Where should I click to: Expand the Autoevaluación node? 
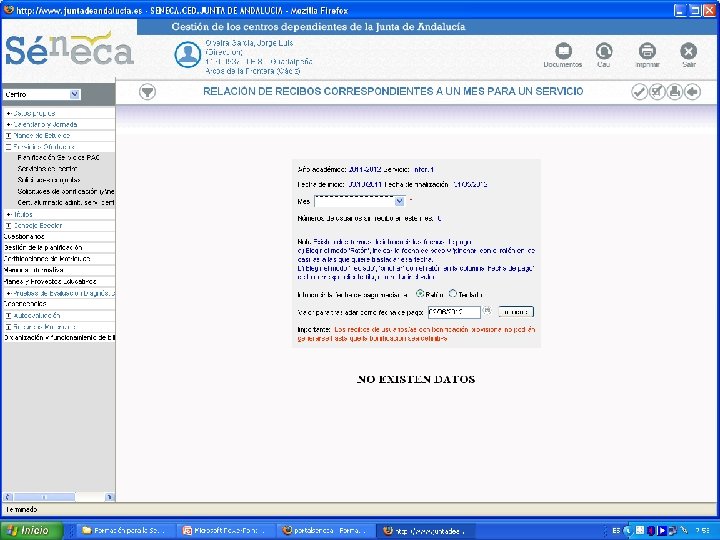[x=9, y=315]
